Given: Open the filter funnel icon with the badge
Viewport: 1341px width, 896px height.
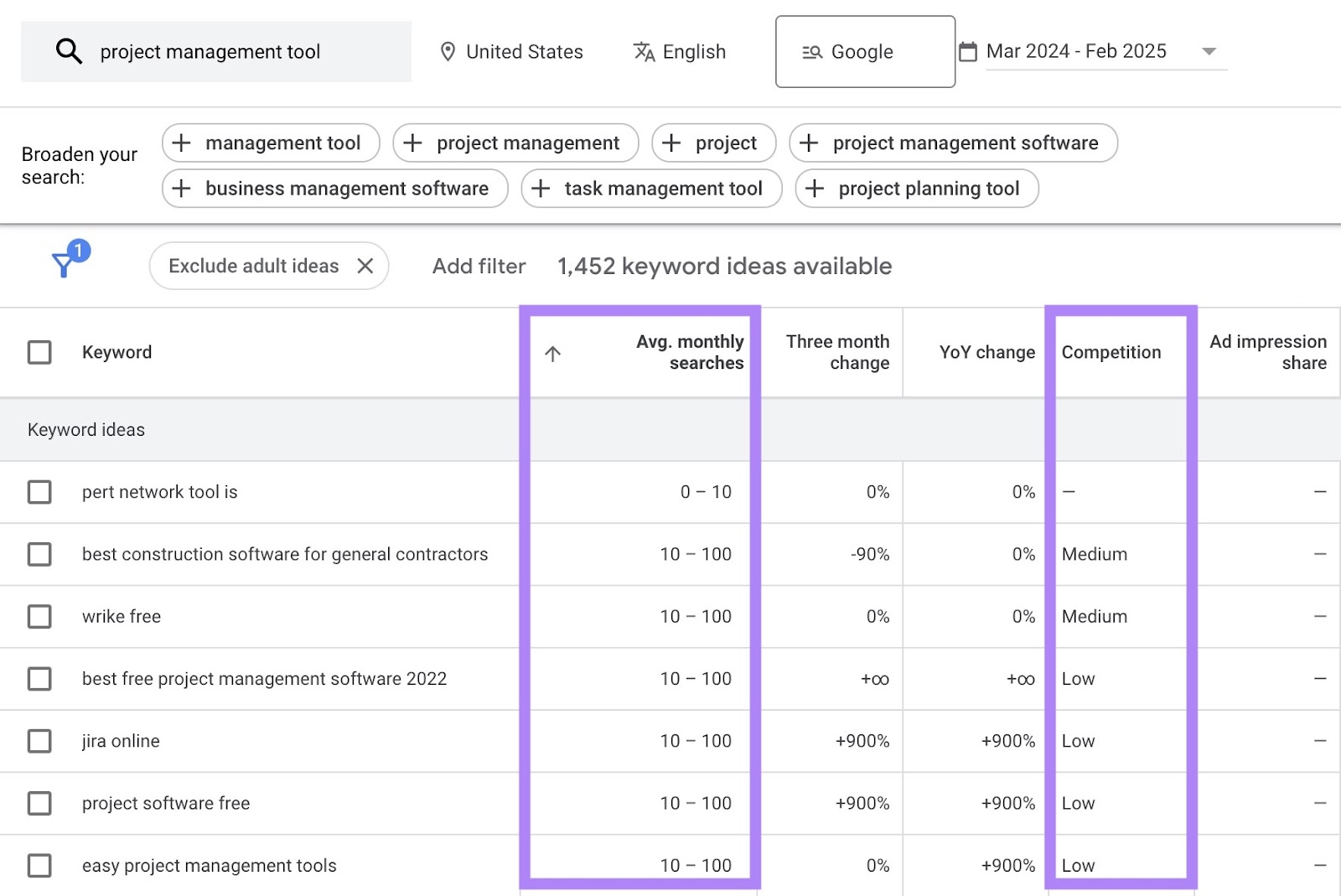Looking at the screenshot, I should pyautogui.click(x=64, y=266).
